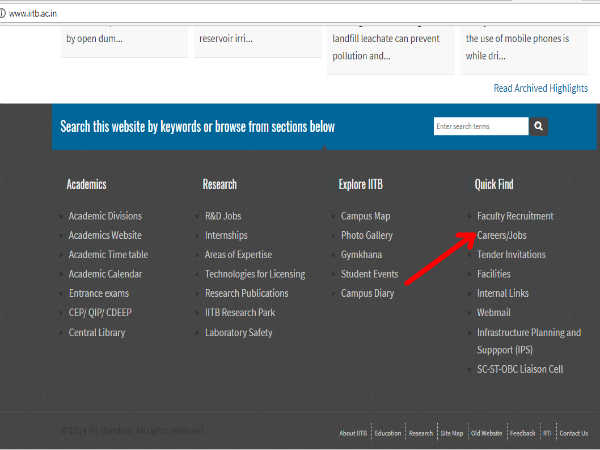This screenshot has width=600, height=450.
Task: Click the Careers/Jobs link
Action: tap(502, 235)
